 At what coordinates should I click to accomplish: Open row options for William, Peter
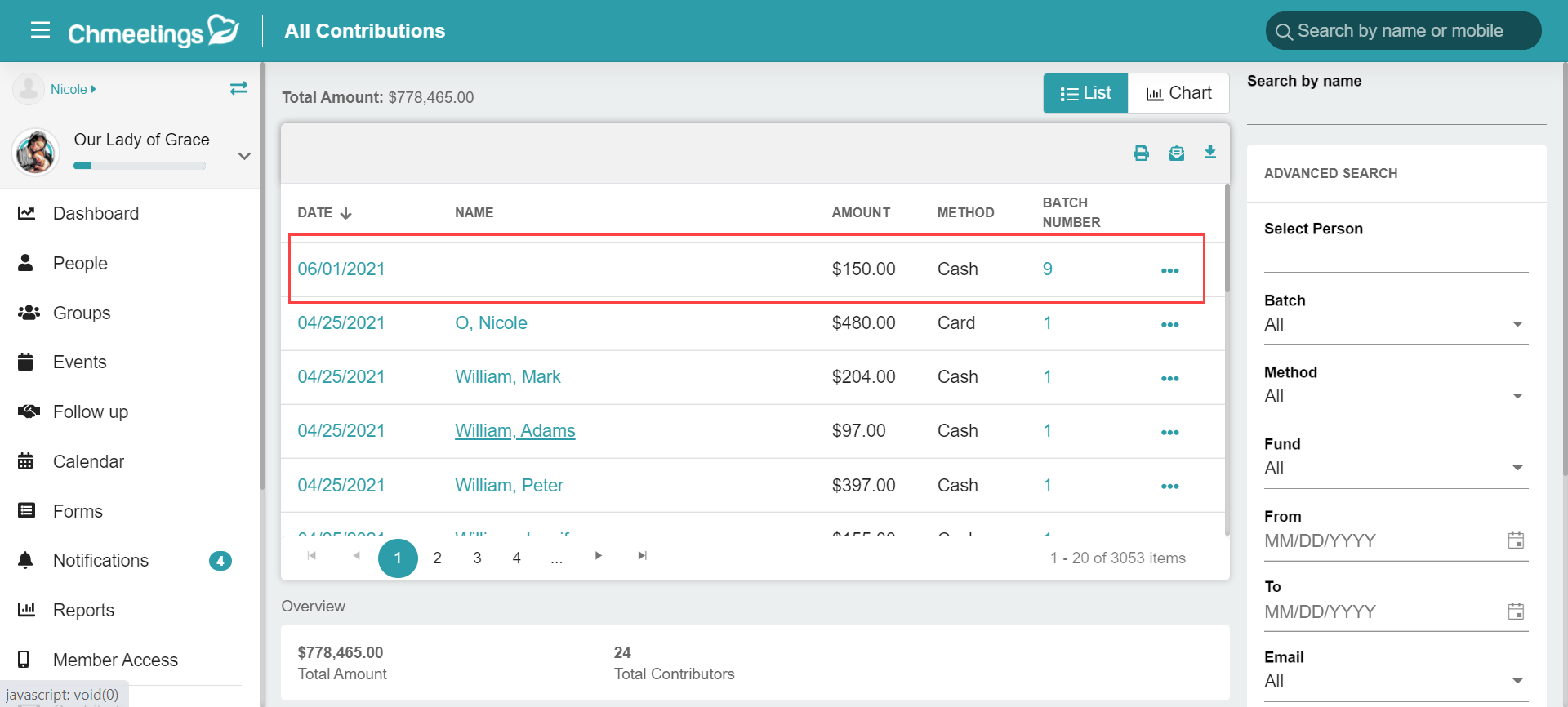pyautogui.click(x=1169, y=486)
